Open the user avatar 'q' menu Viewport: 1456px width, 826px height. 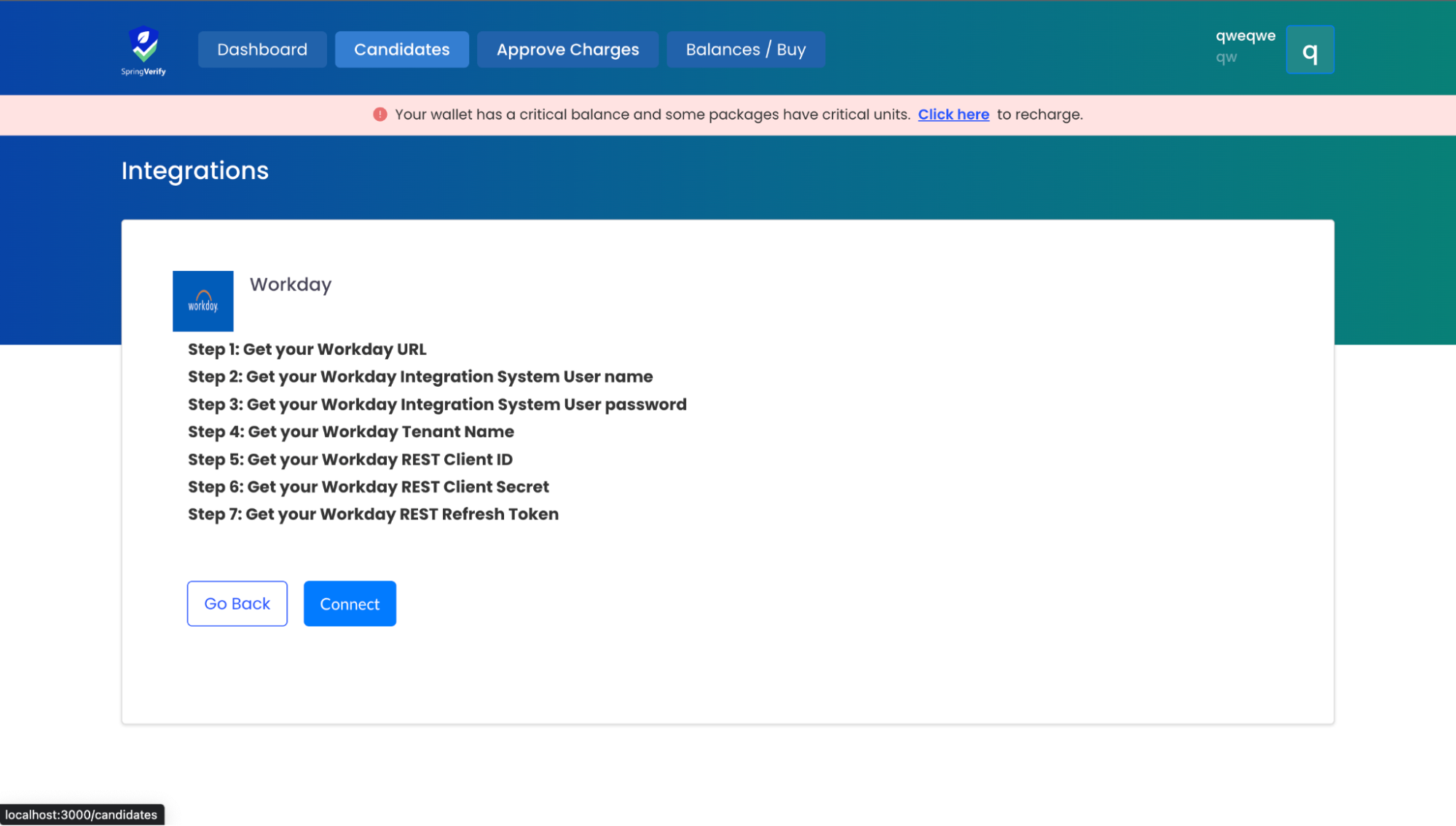tap(1309, 50)
